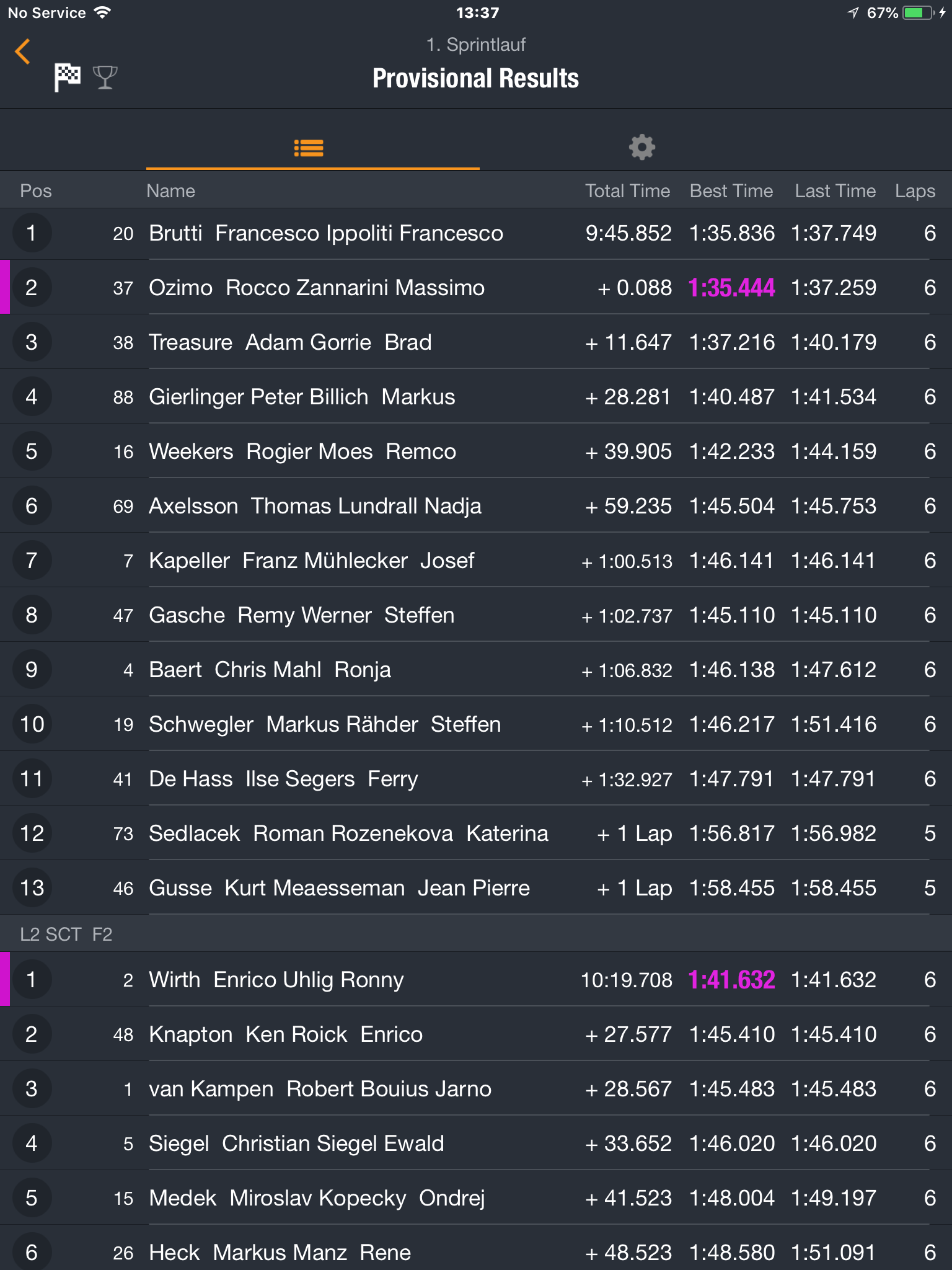
Task: Tap the Name column header
Action: point(170,191)
